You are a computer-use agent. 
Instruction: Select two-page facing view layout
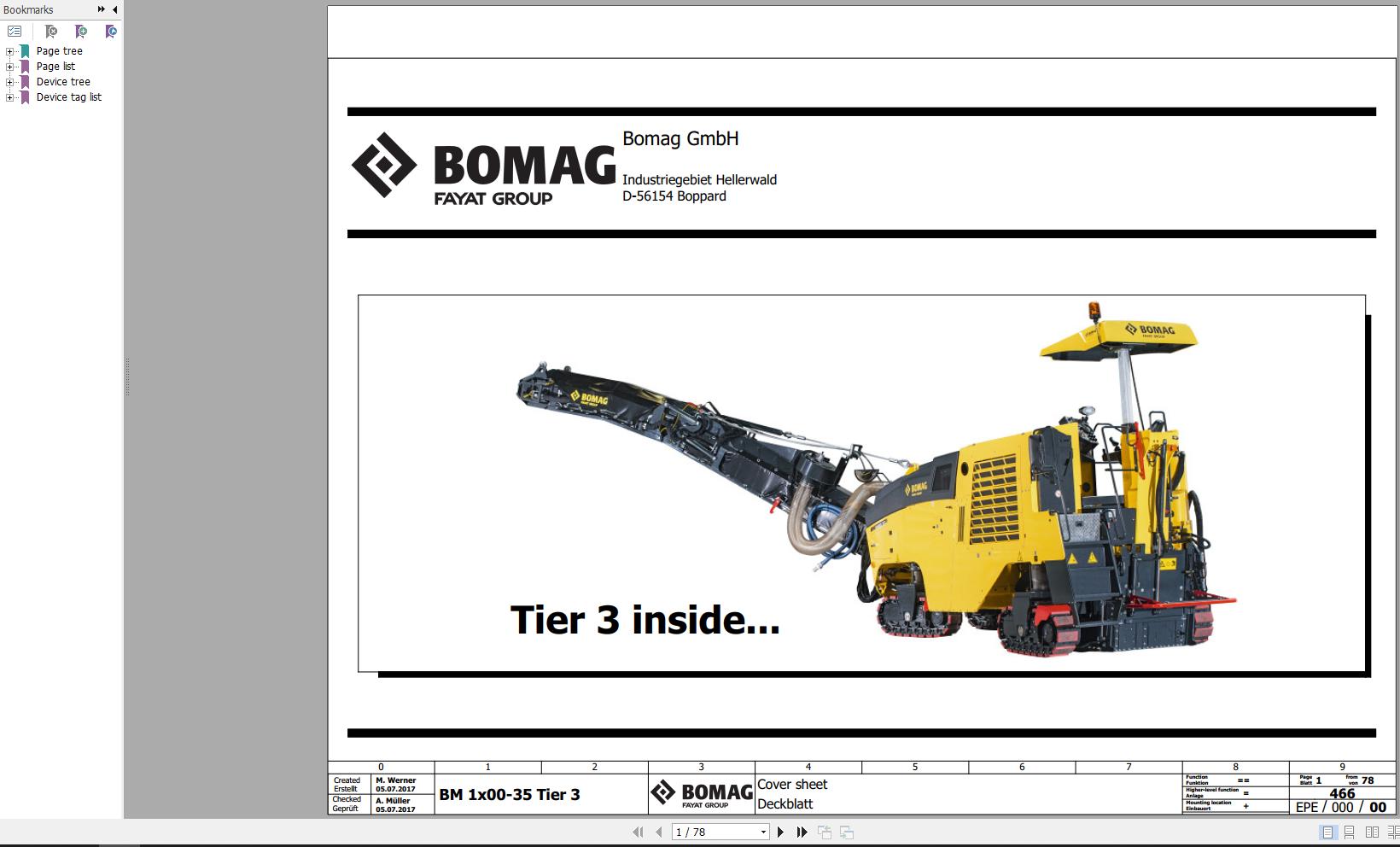coord(1372,832)
